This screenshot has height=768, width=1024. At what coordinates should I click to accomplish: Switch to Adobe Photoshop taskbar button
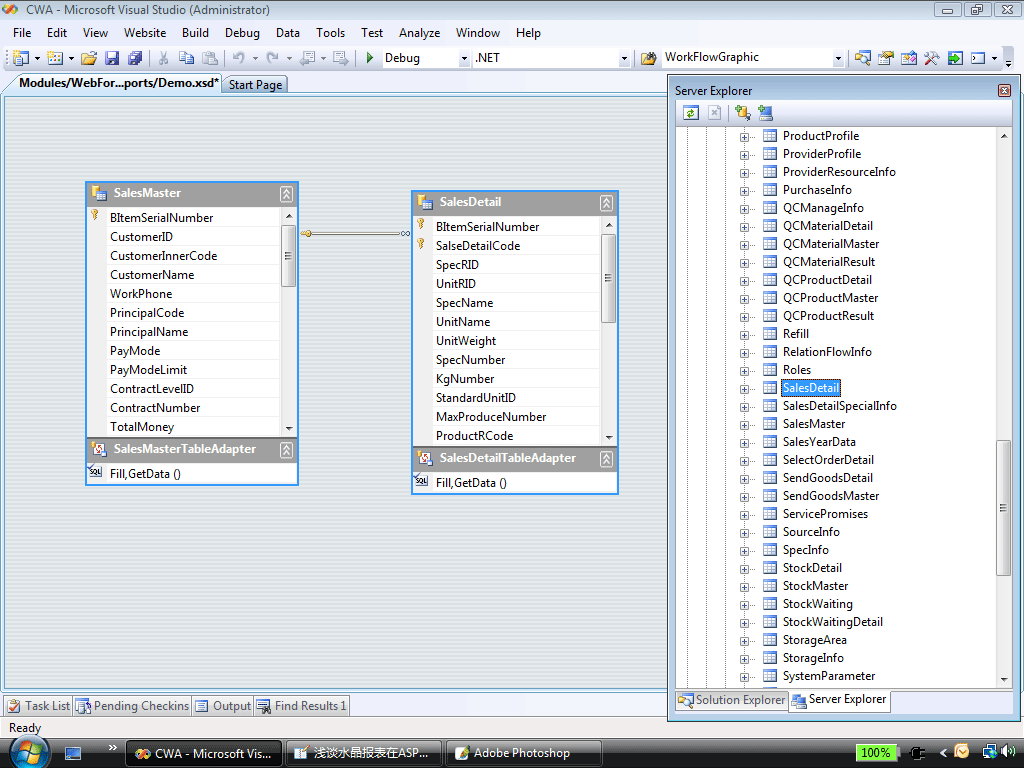(523, 753)
